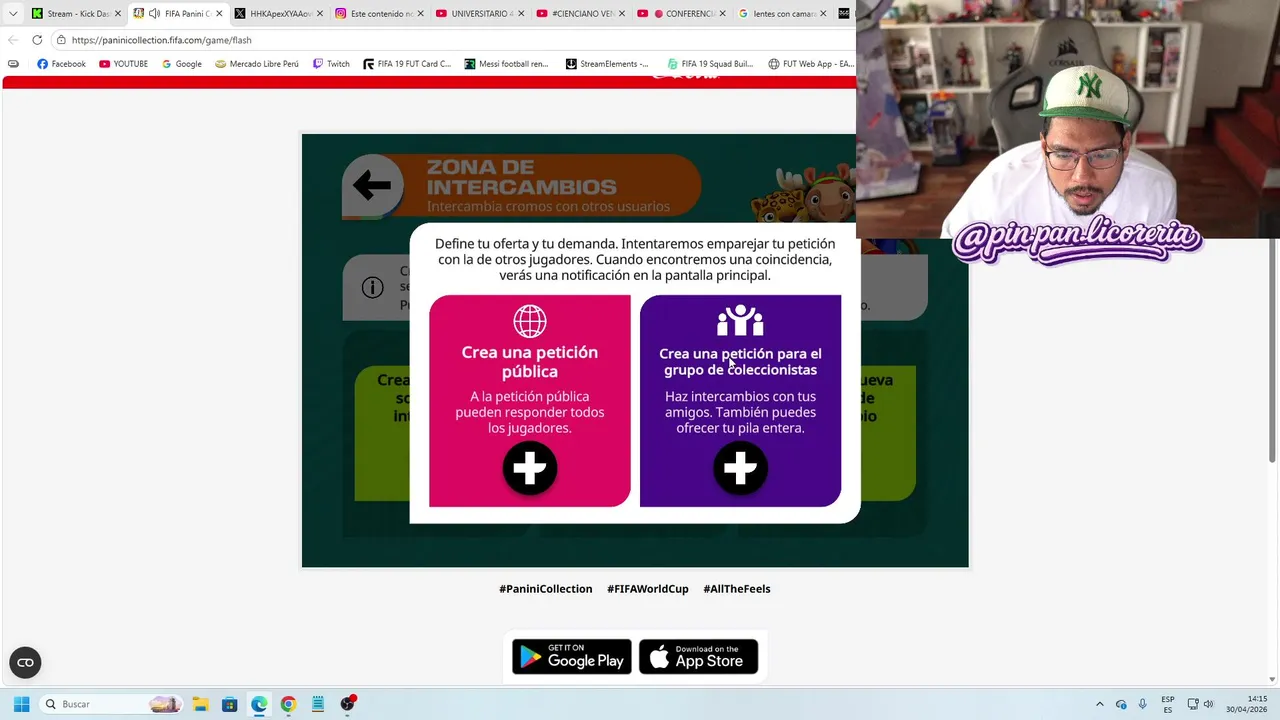Go back with the black arrow icon
This screenshot has height=720, width=1280.
(372, 184)
